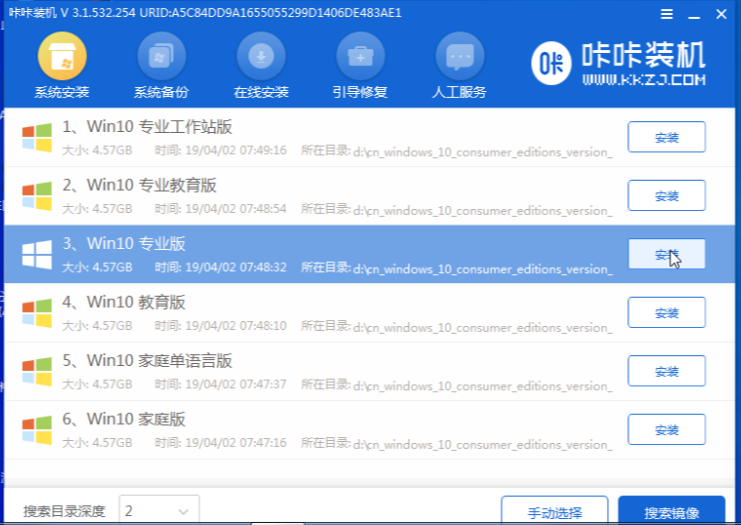Install Win10 家庭版

click(x=666, y=429)
